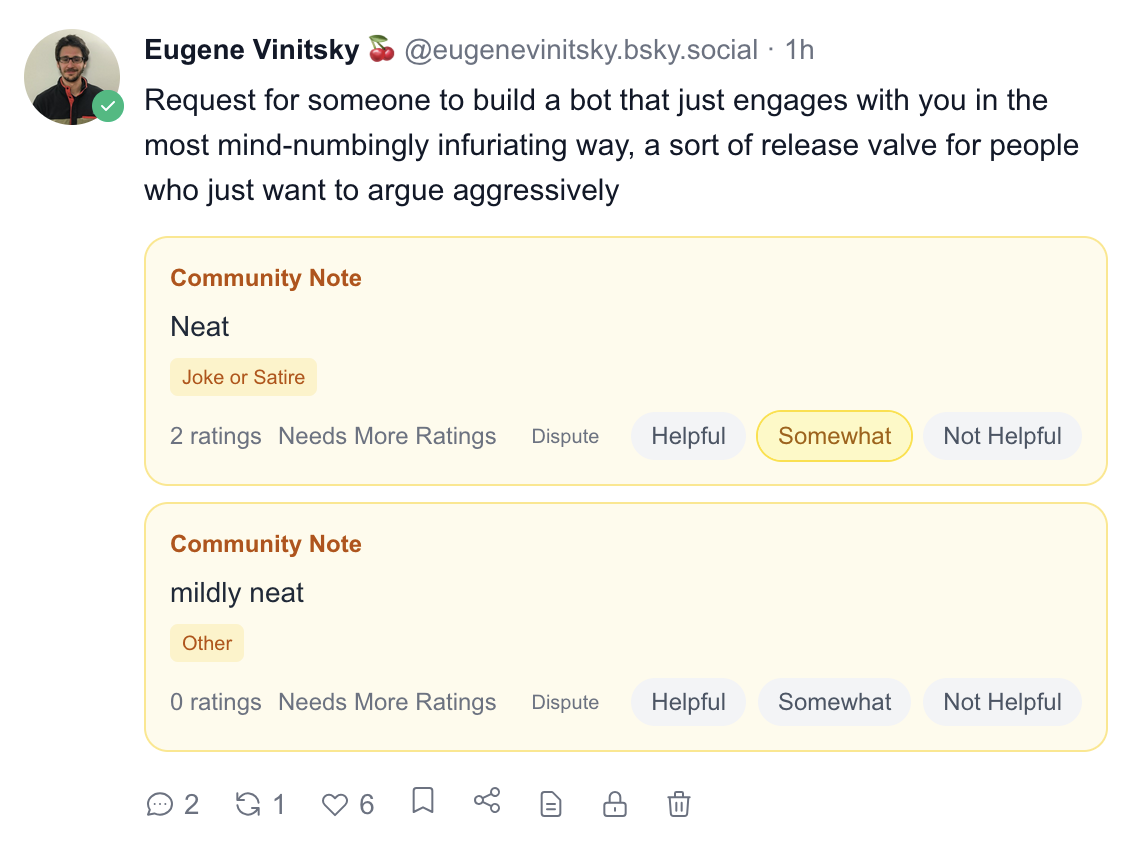This screenshot has width=1132, height=862.
Task: Click the 'Other' tag label
Action: point(207,644)
